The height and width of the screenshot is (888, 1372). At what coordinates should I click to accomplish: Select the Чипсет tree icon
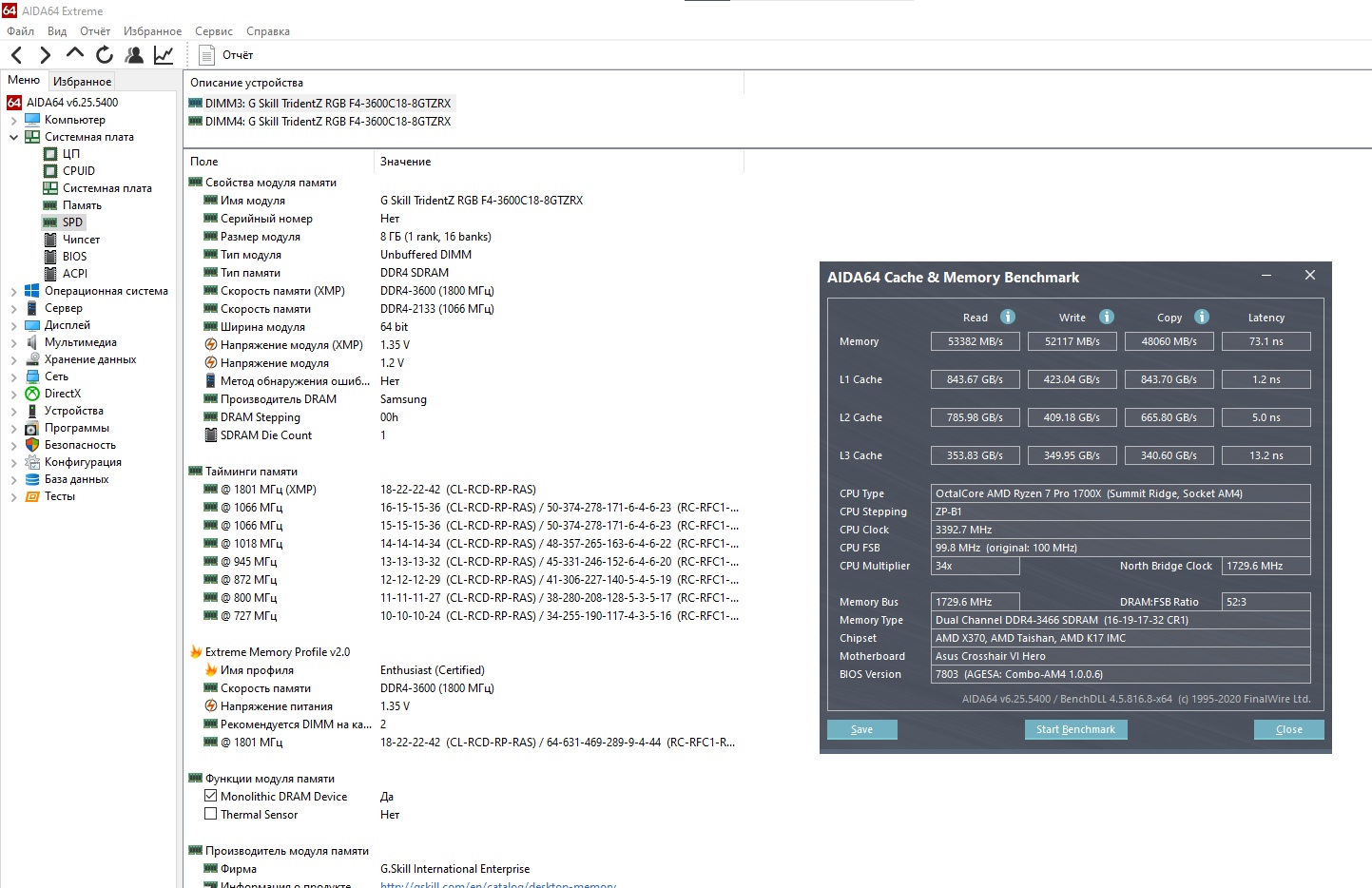point(50,240)
